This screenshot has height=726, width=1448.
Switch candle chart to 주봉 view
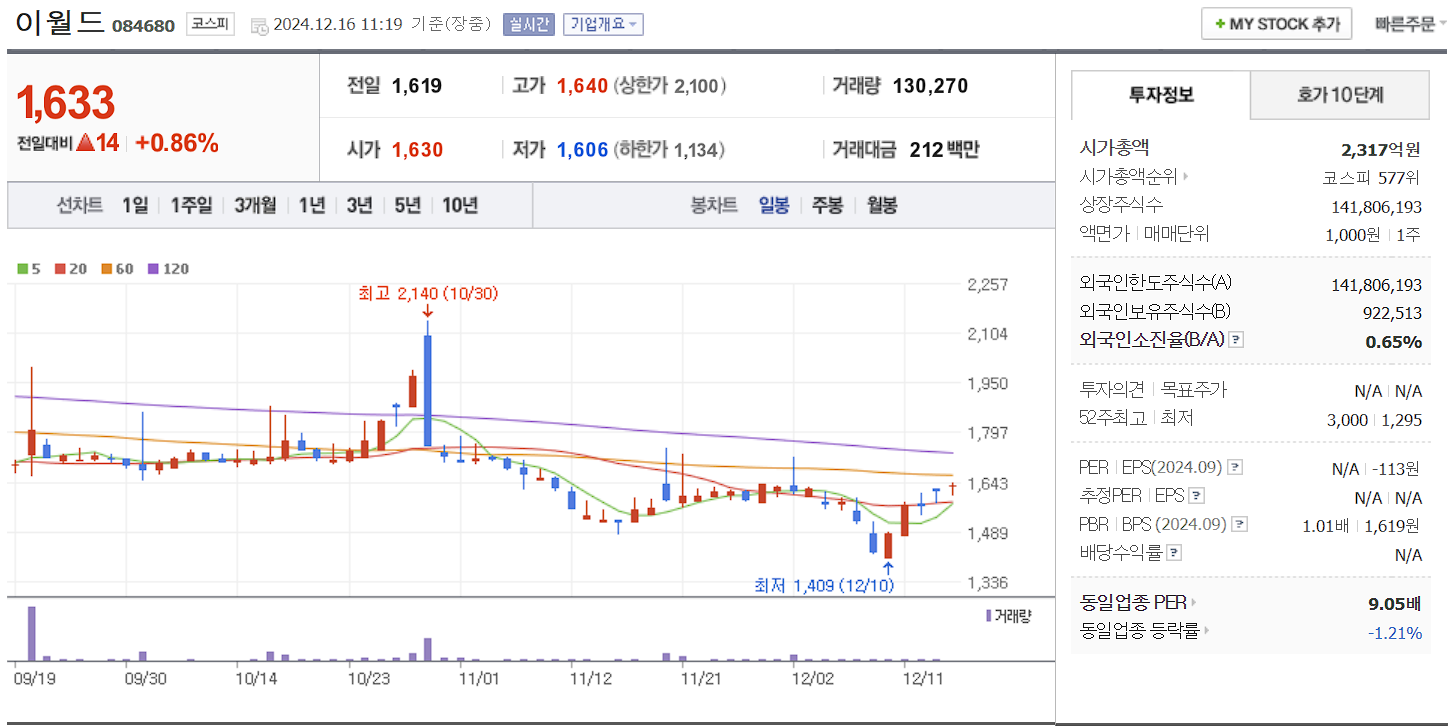click(x=827, y=203)
